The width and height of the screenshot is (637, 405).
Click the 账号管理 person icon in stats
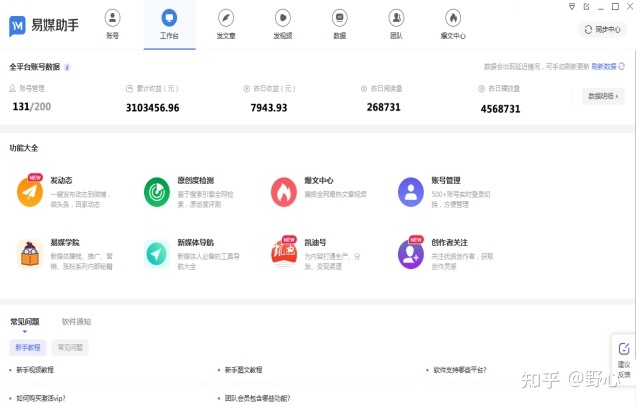(x=12, y=88)
